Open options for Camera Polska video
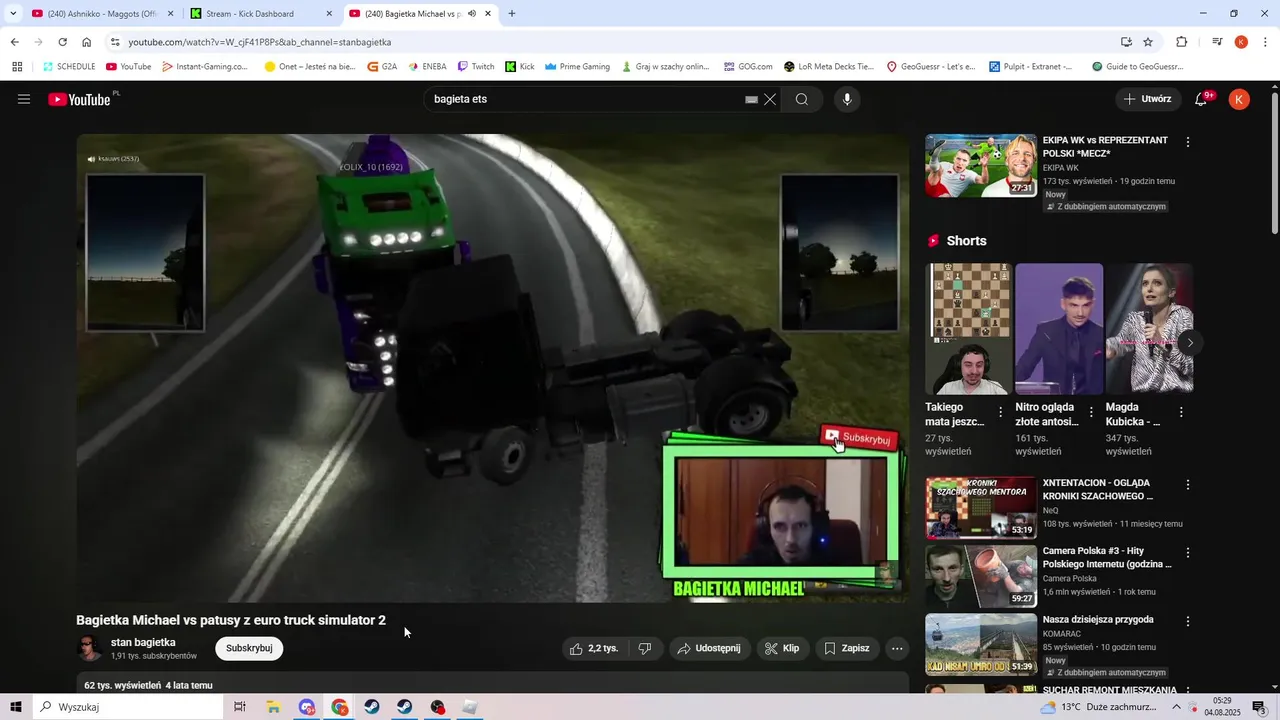The width and height of the screenshot is (1280, 720). [1188, 553]
